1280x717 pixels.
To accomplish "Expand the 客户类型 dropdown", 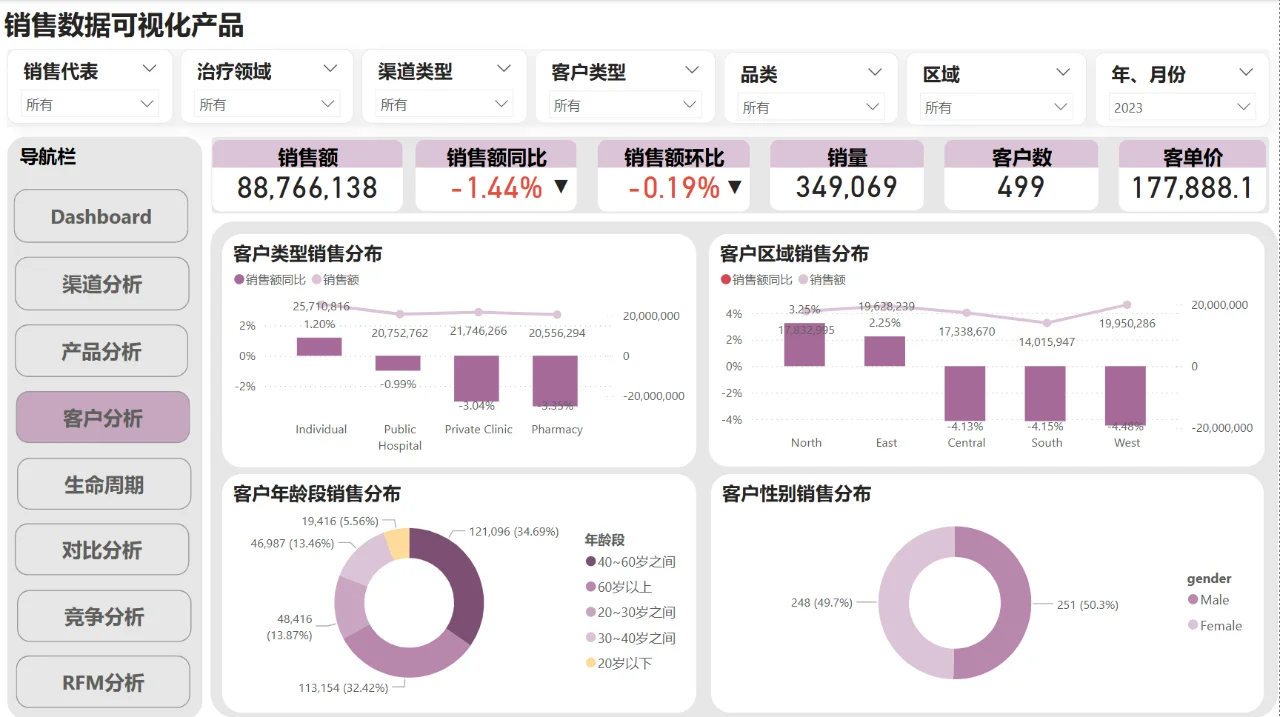I will 690,70.
